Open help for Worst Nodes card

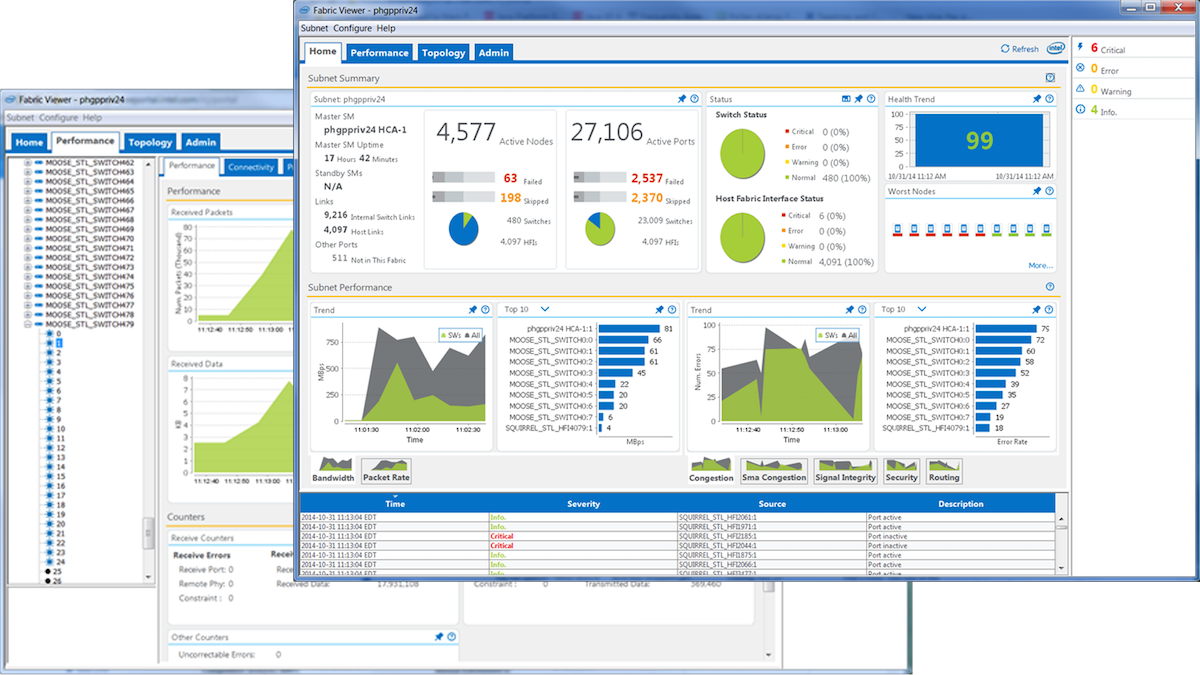coord(1049,191)
